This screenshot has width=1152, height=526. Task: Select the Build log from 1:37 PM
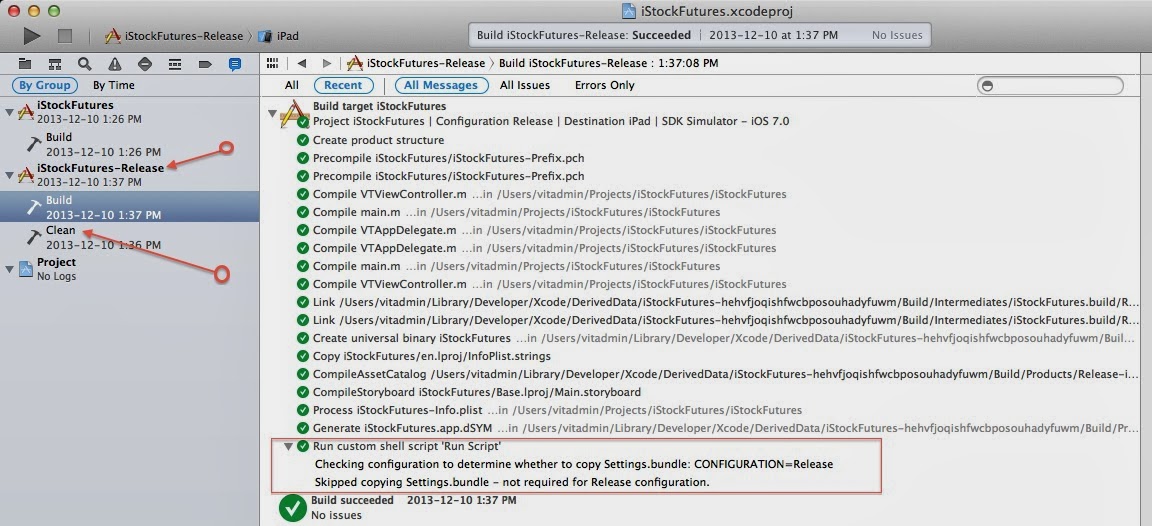pyautogui.click(x=129, y=206)
